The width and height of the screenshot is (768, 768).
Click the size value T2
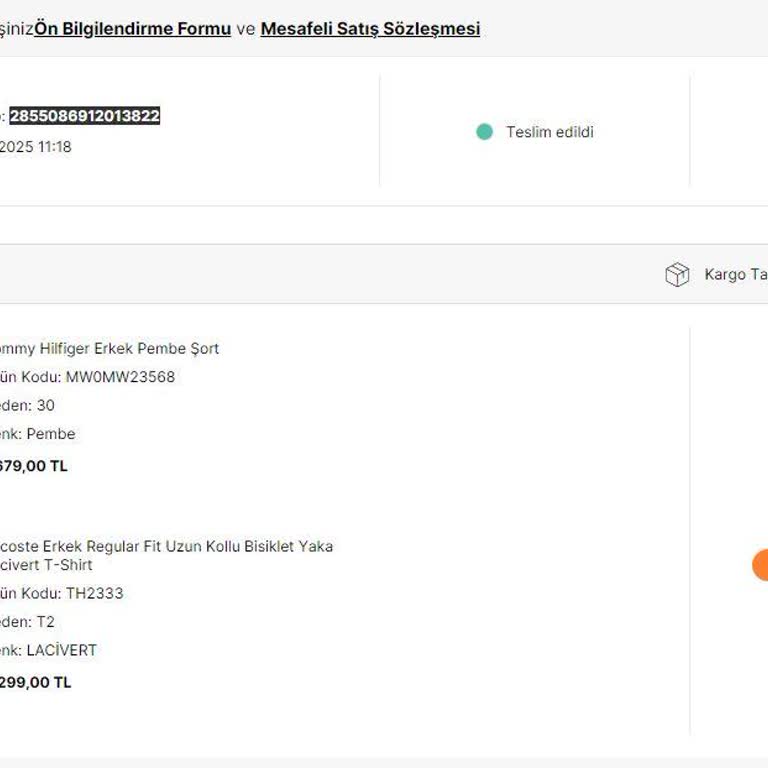click(x=46, y=622)
